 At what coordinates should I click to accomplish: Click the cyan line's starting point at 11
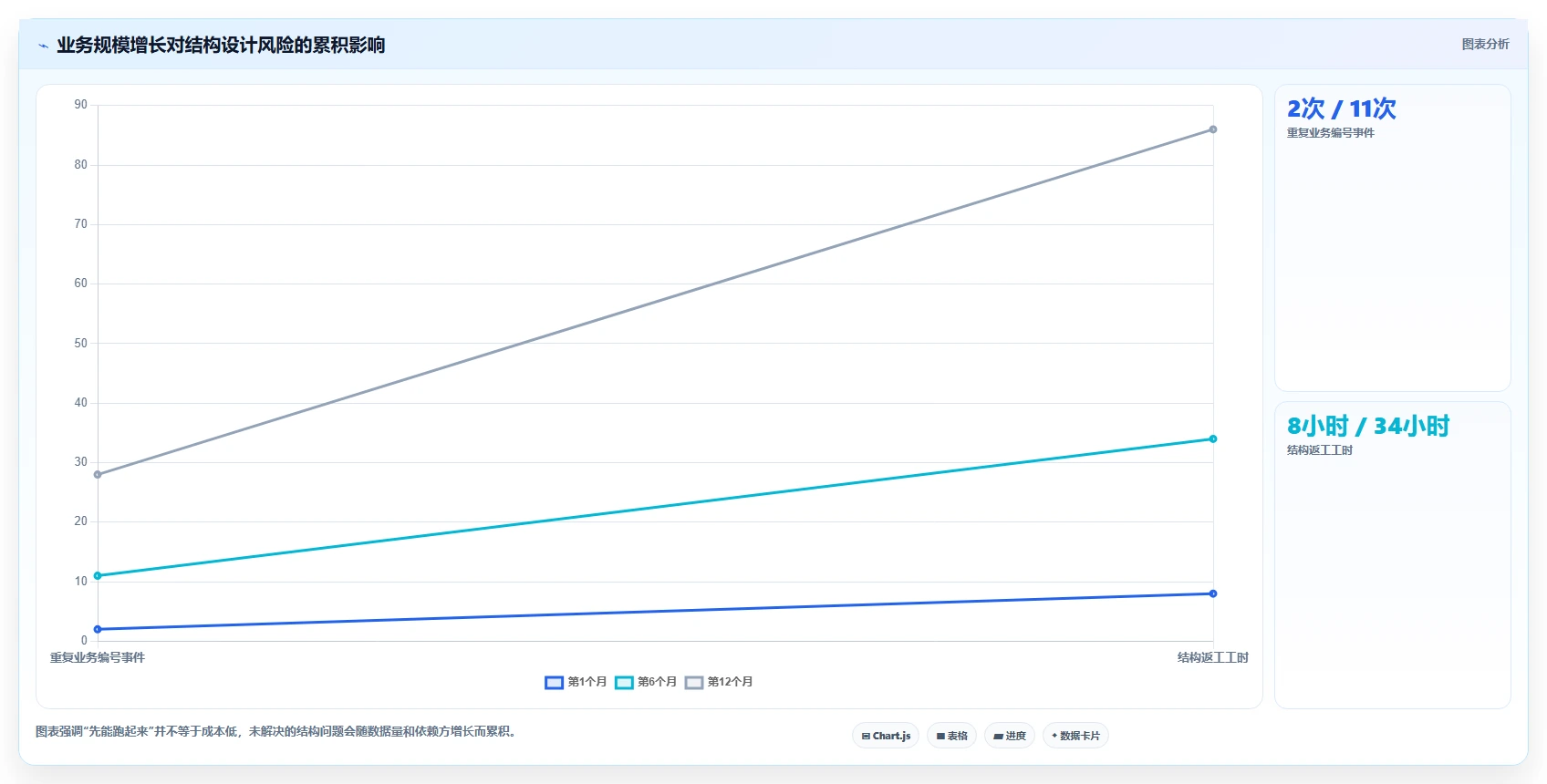98,575
